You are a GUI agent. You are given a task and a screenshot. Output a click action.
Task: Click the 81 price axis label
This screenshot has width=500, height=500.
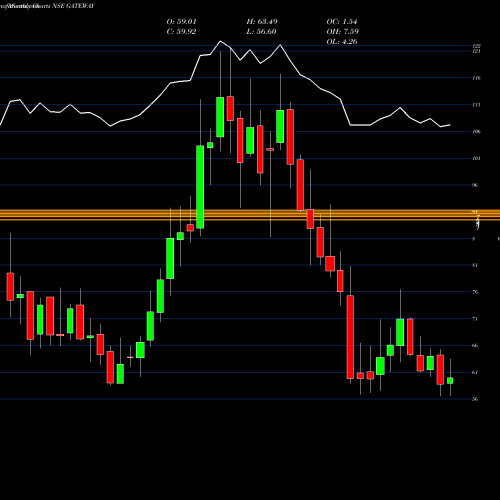tap(475, 265)
